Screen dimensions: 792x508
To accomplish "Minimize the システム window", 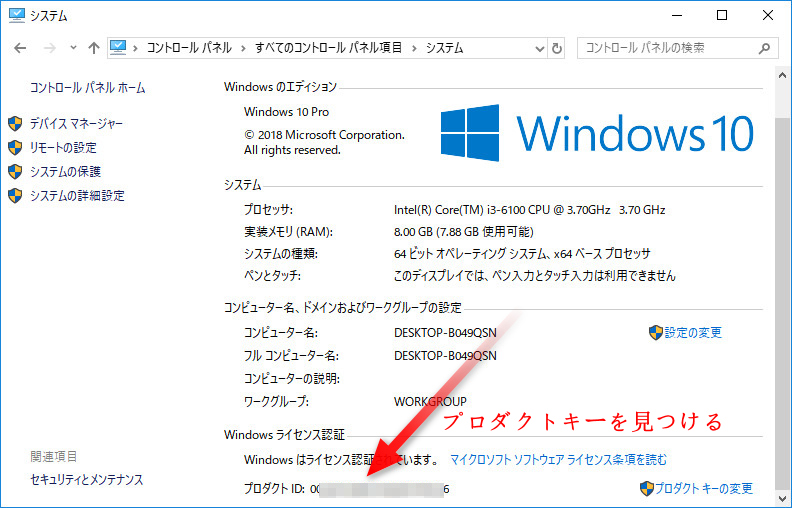I will pyautogui.click(x=677, y=16).
